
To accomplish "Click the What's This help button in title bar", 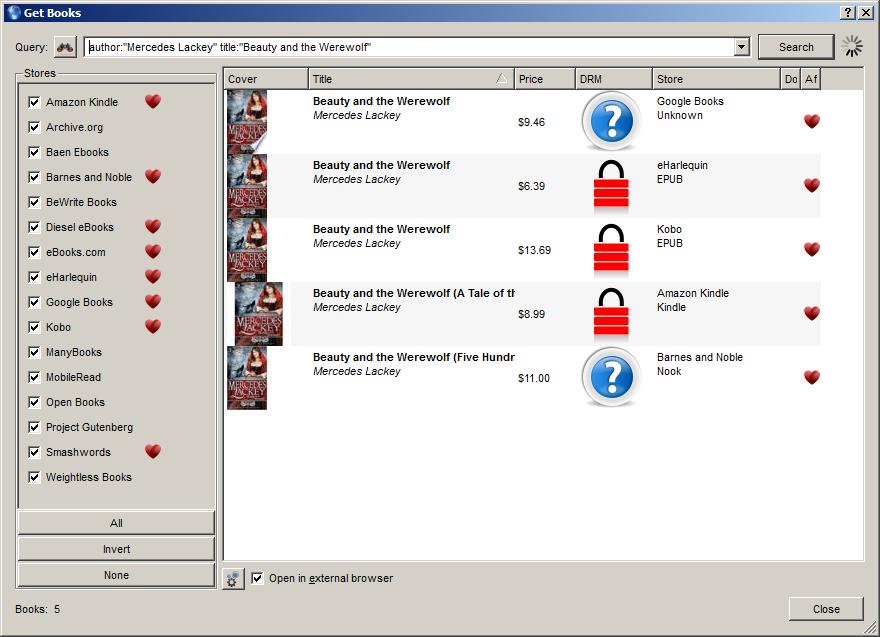I will coord(848,12).
